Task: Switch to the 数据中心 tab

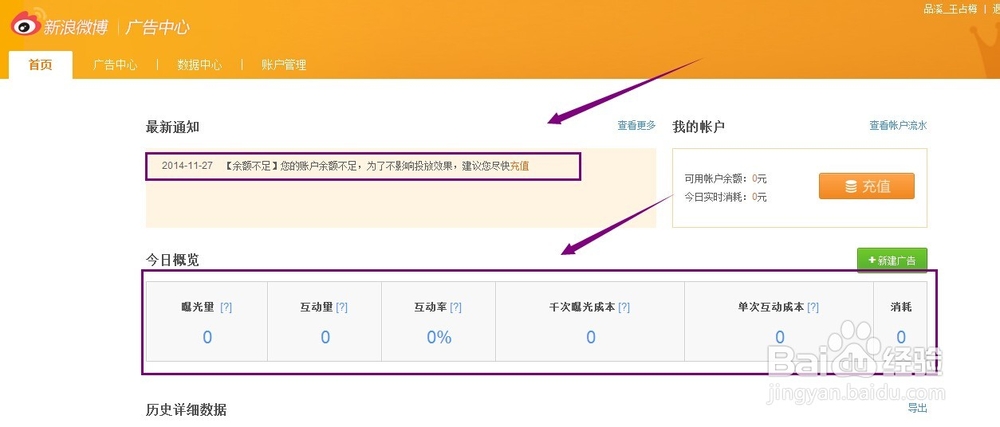Action: [x=200, y=65]
